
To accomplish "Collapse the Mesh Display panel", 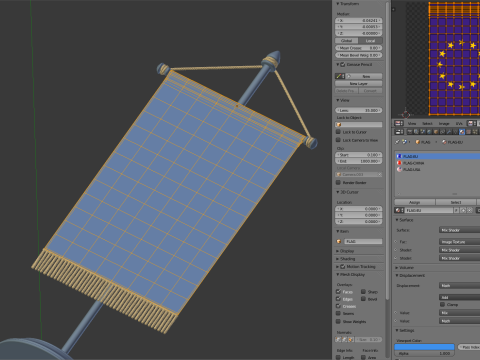I will tap(338, 274).
